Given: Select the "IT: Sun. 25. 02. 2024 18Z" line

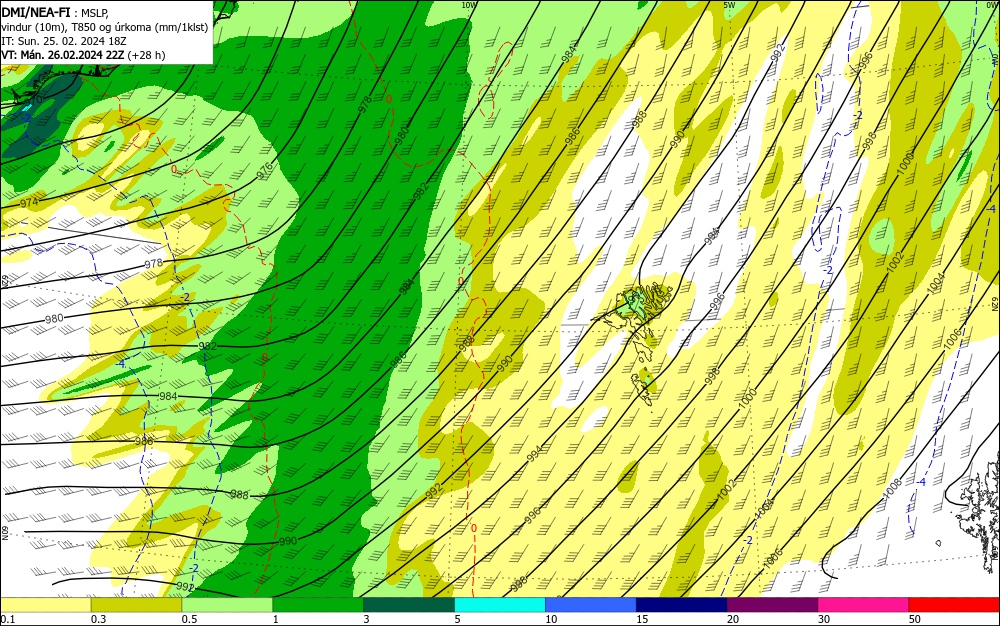Looking at the screenshot, I should tap(64, 41).
